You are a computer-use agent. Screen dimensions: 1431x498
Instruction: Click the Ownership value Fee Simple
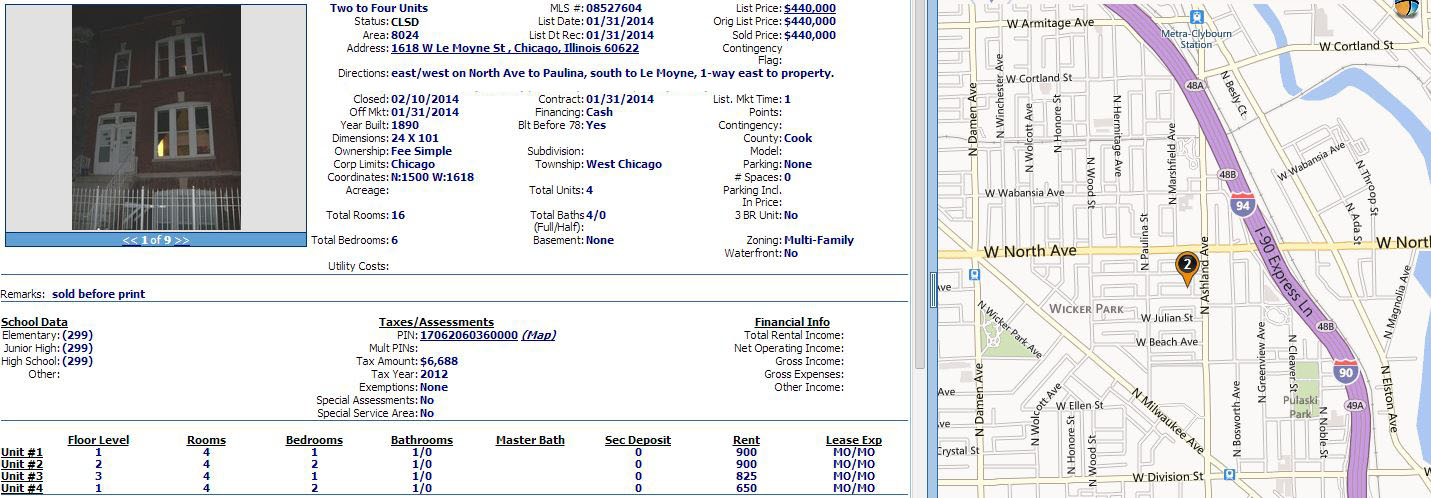point(421,151)
